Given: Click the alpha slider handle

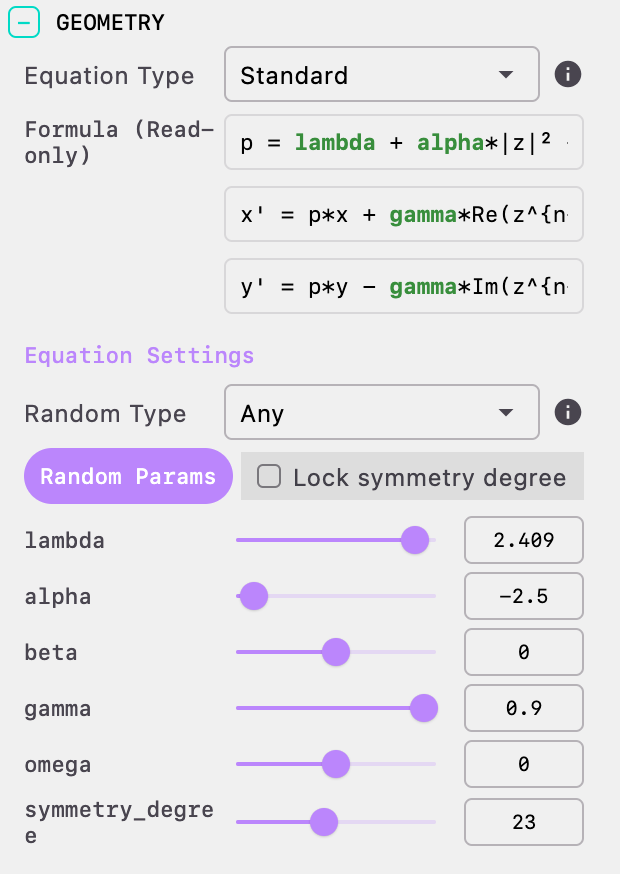Looking at the screenshot, I should [254, 596].
